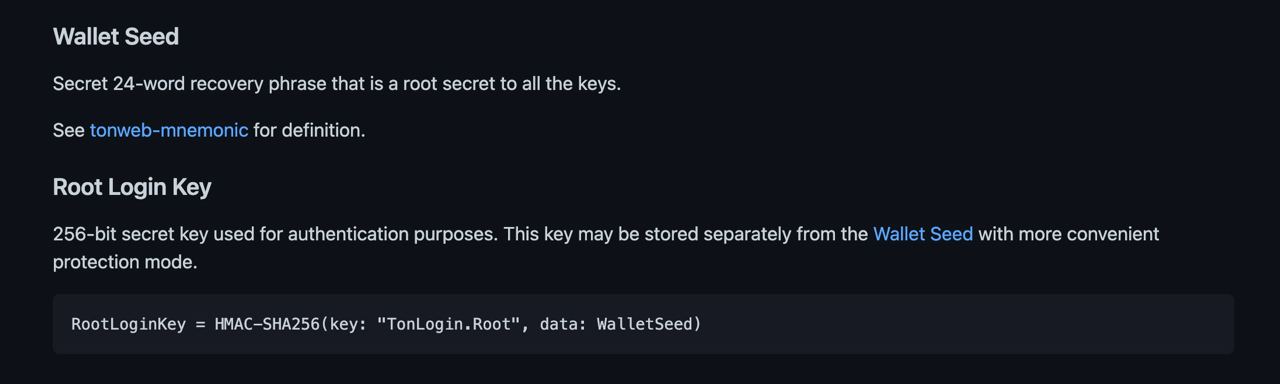Click the Root Login Key heading
This screenshot has height=384, width=1280.
pos(132,187)
